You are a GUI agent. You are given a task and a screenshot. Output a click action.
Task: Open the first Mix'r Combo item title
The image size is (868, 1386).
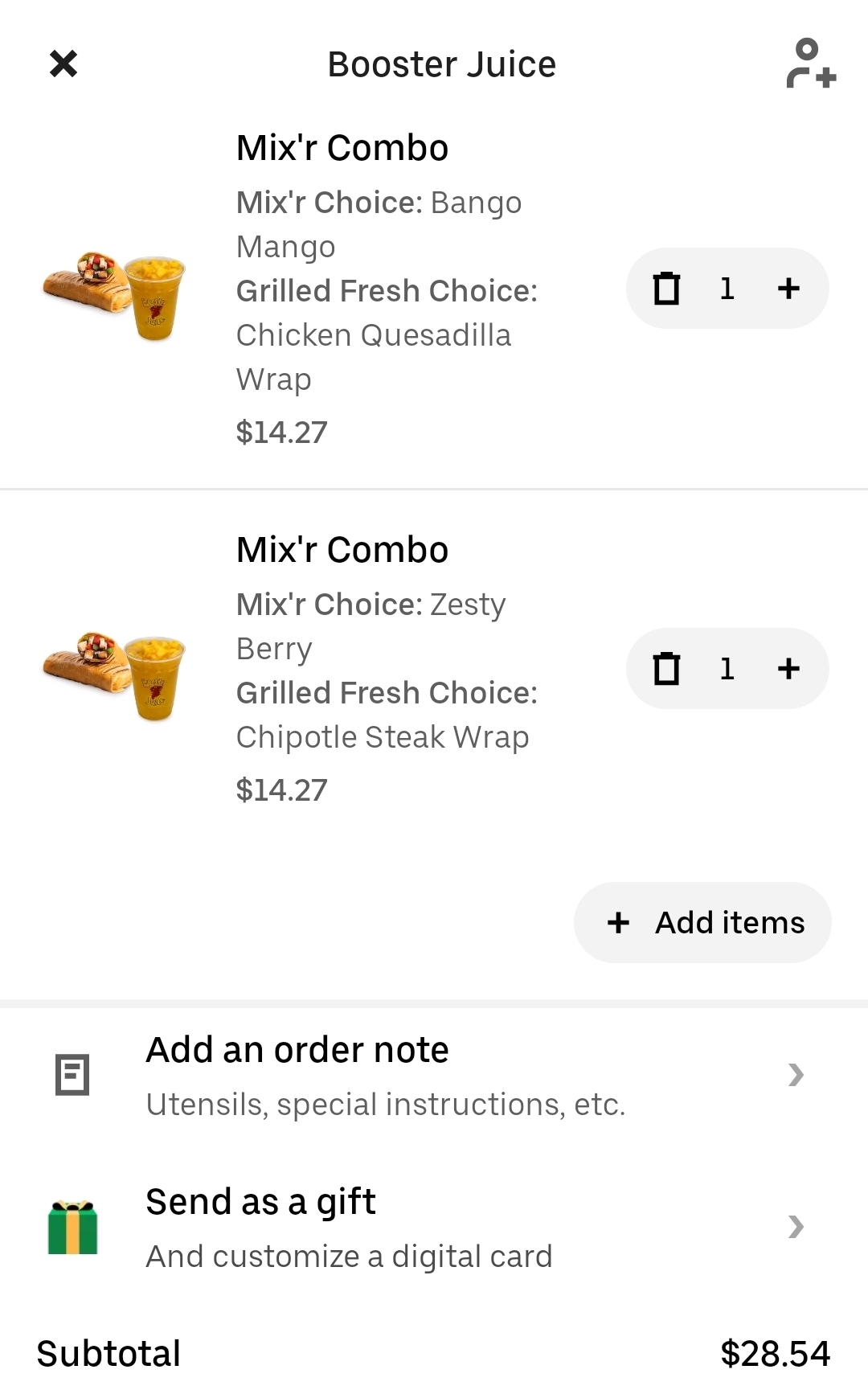click(342, 148)
